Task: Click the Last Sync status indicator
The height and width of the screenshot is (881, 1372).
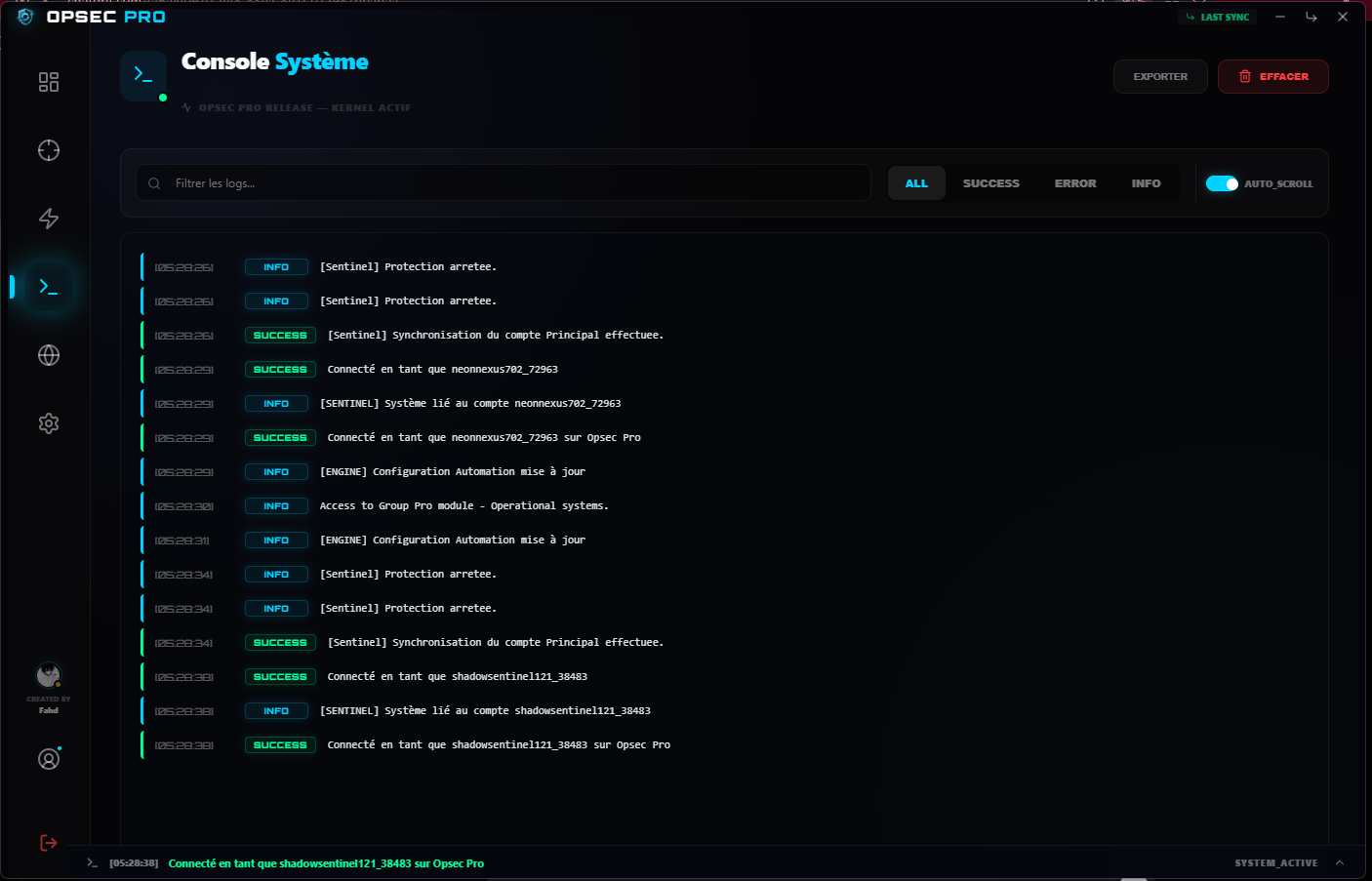Action: tap(1218, 17)
